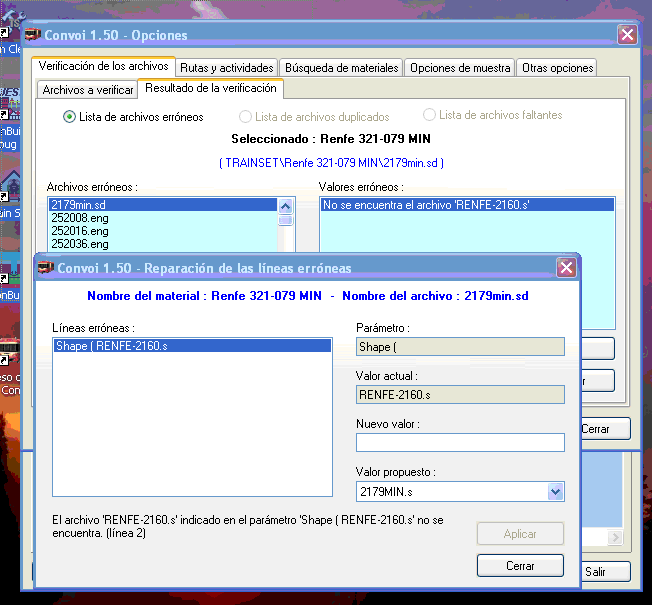Screen dimensions: 652x605
Task: Select Lista de archivos erróneos radio button
Action: [70, 117]
